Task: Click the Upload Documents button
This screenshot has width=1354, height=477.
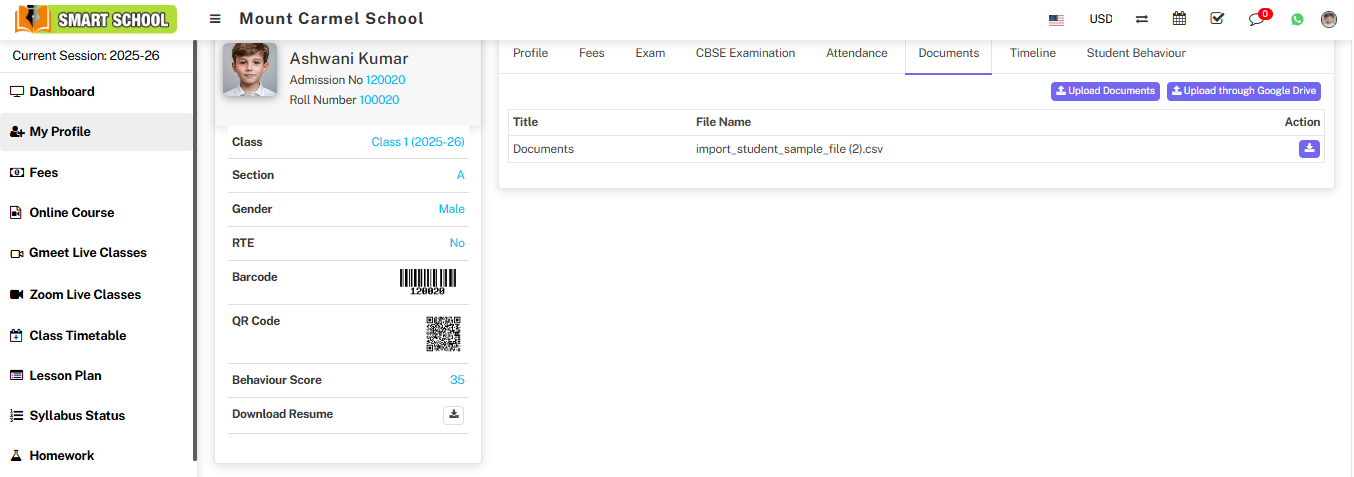Action: [x=1105, y=91]
